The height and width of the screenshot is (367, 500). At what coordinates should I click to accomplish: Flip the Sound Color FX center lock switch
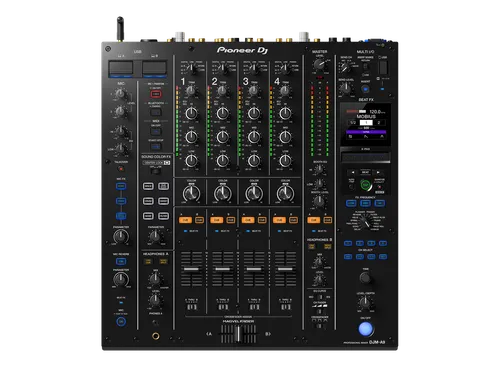point(155,171)
